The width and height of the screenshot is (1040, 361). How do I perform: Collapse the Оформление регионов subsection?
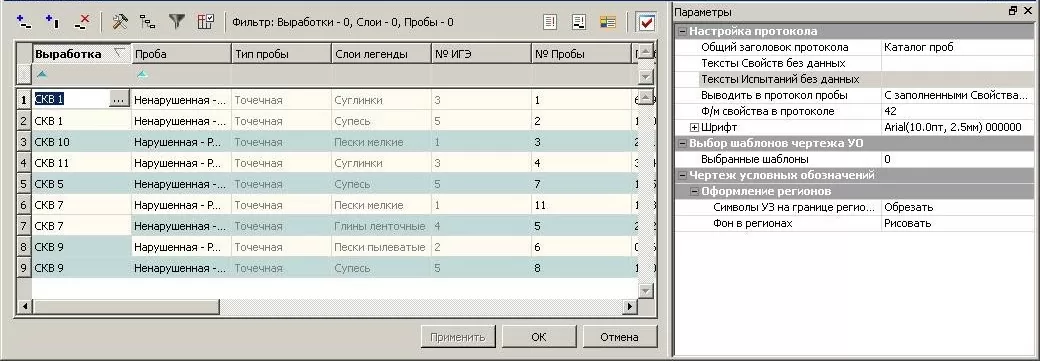click(694, 192)
